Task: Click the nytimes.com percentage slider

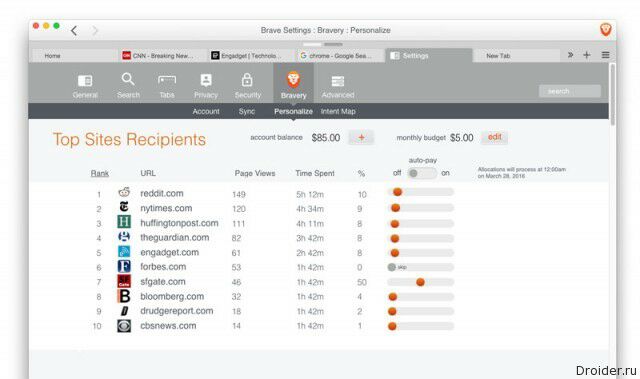Action: (421, 208)
